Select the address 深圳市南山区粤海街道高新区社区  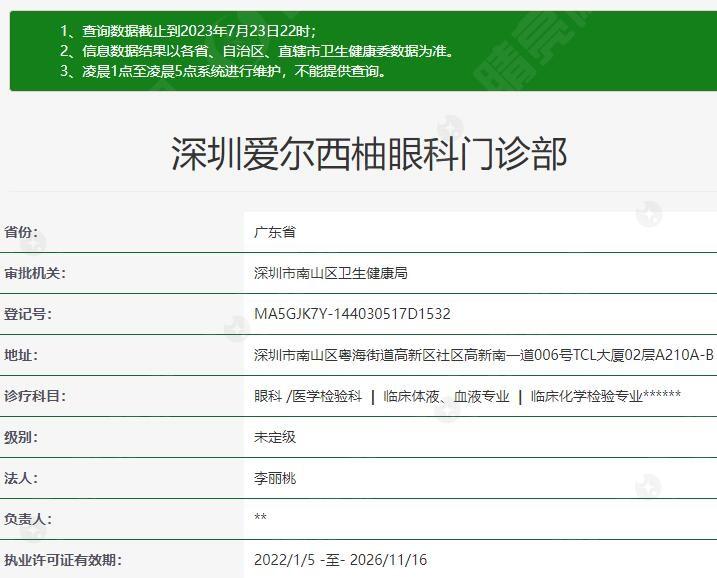(x=484, y=355)
